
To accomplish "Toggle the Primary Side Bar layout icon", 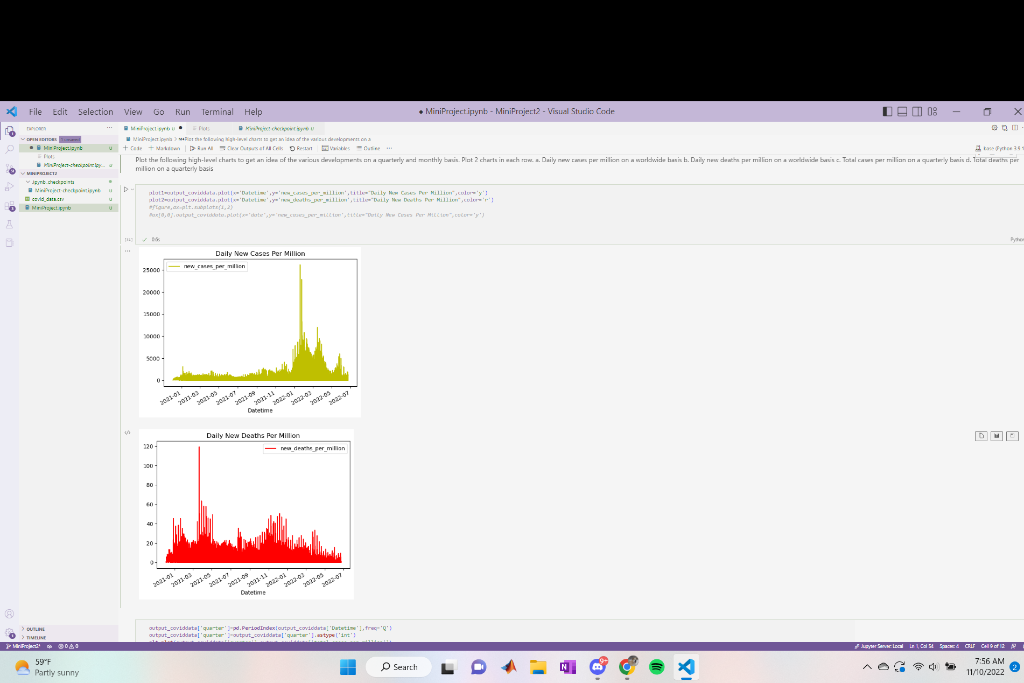I will 887,112.
